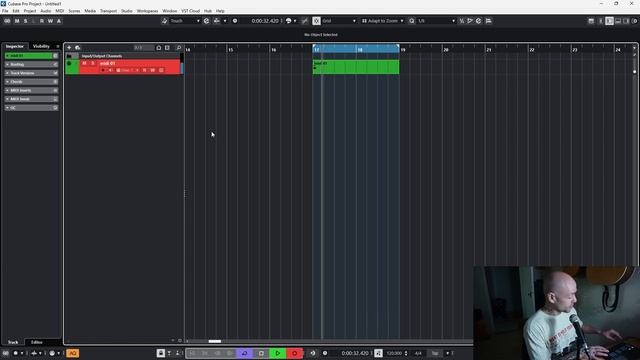Open the Adapt to Zoom grid dropdown
The image size is (640, 360).
click(382, 21)
